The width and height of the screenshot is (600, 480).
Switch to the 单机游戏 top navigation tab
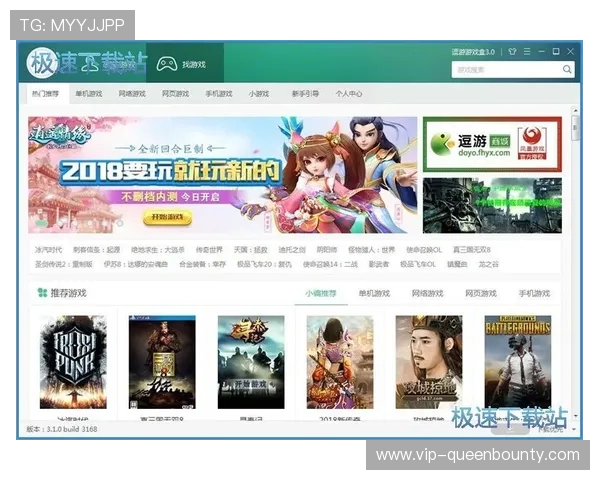click(x=89, y=94)
